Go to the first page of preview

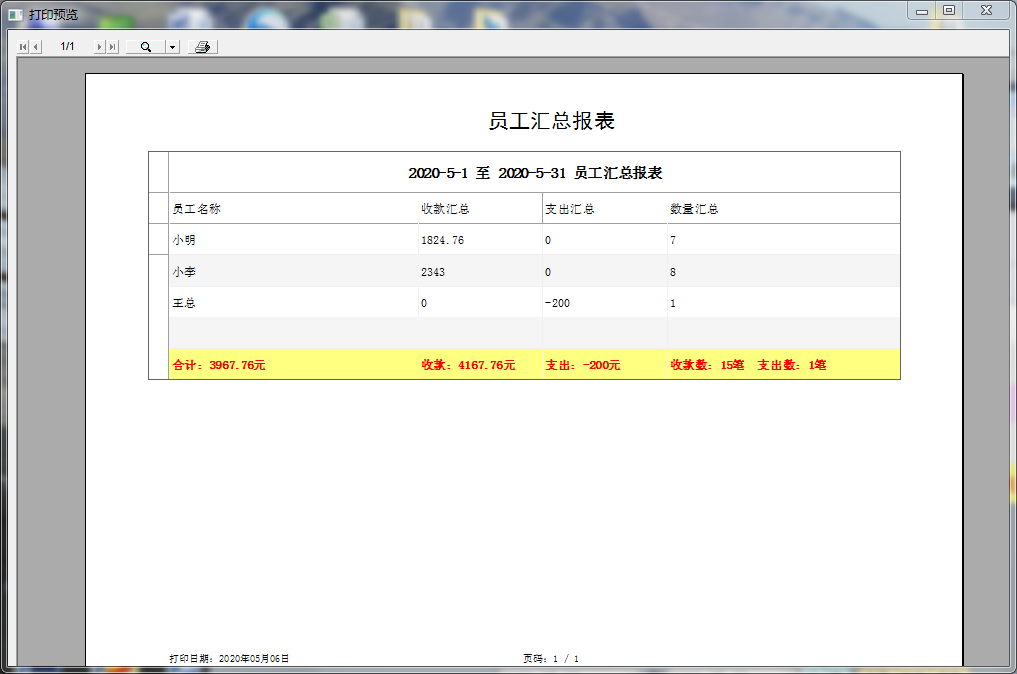(23, 47)
